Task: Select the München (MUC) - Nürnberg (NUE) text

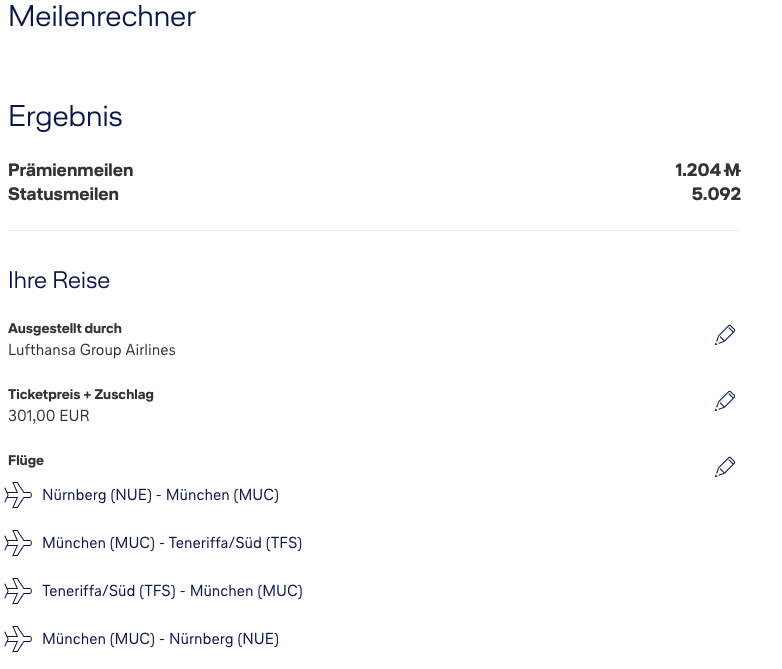Action: coord(160,639)
